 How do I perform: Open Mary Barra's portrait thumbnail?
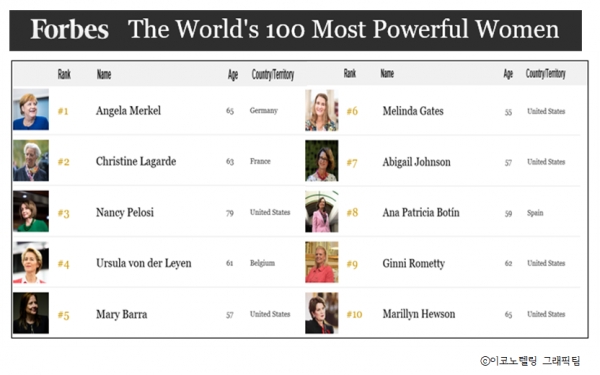[31, 313]
